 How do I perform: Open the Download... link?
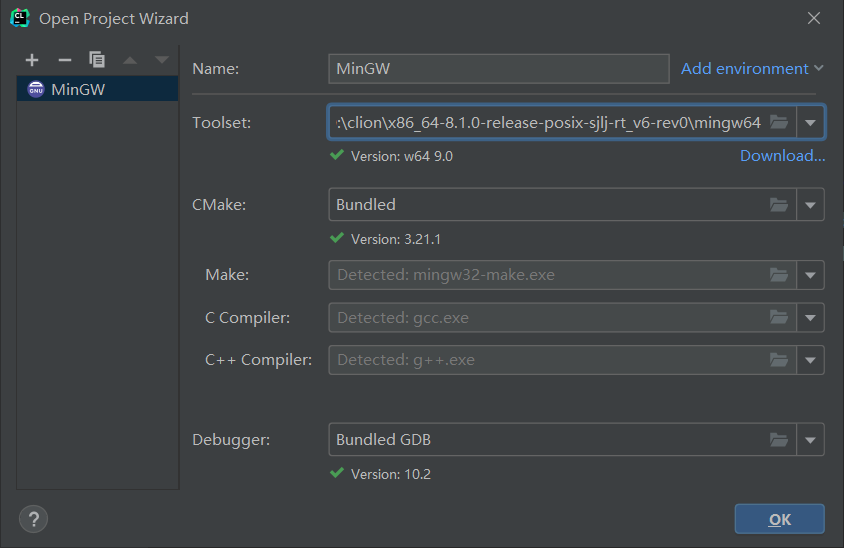782,156
